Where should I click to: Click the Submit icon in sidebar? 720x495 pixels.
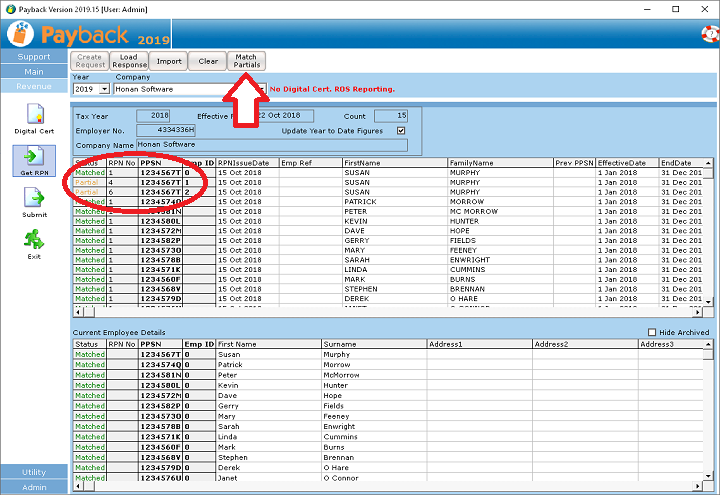pos(34,202)
